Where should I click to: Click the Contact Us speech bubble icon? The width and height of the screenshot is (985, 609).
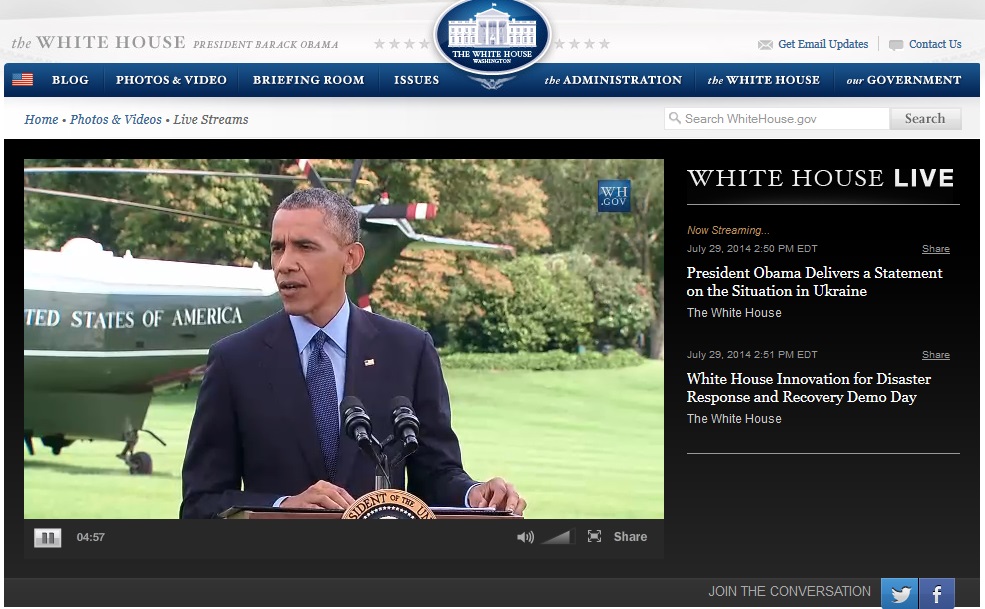[895, 45]
